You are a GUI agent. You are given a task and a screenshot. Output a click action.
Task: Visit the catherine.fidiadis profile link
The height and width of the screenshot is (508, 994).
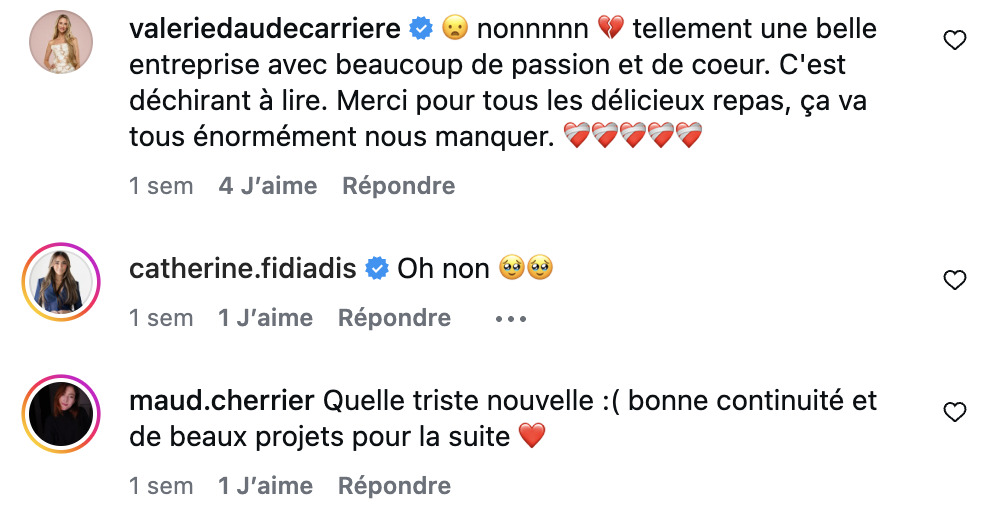coord(243,268)
